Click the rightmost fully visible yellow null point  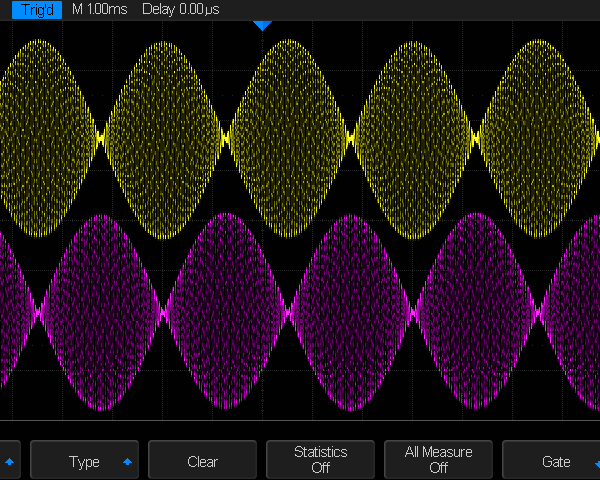[x=476, y=139]
